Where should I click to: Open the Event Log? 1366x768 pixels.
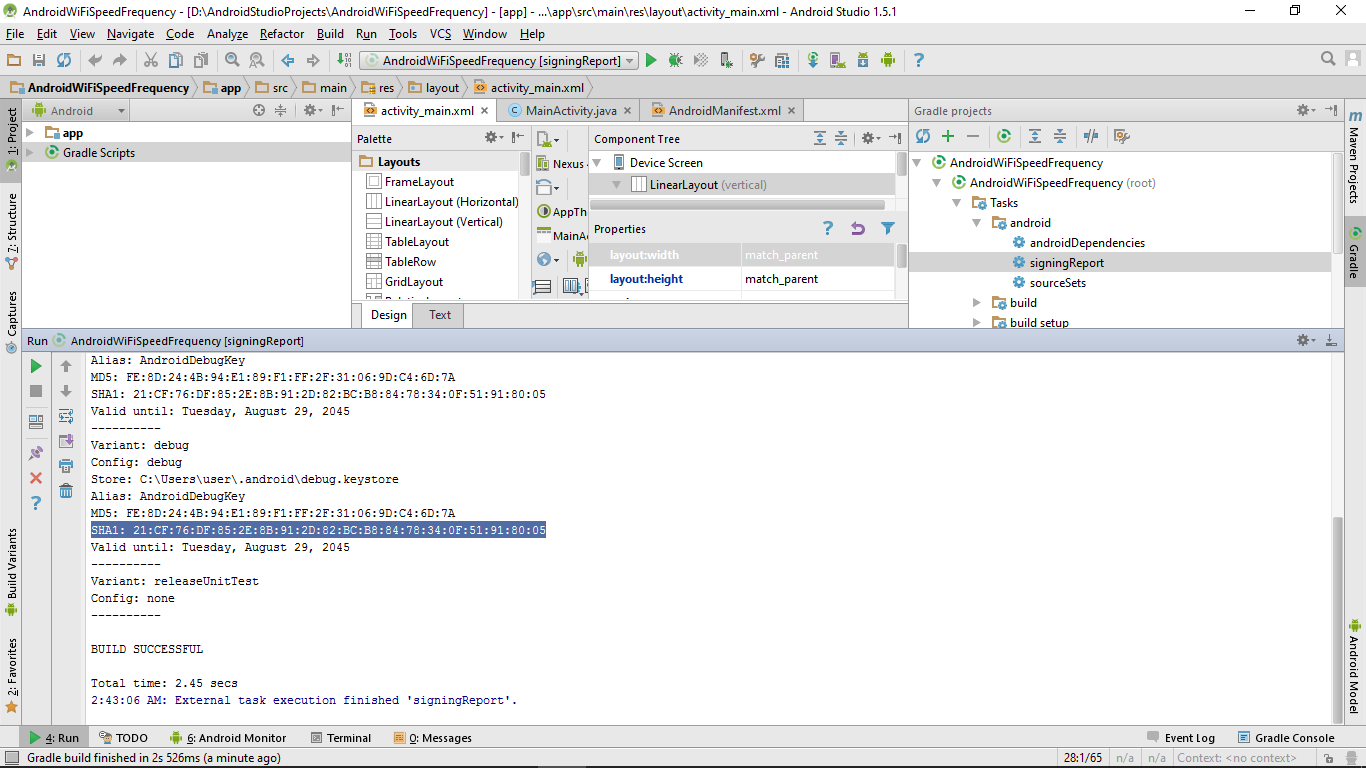(x=1181, y=738)
